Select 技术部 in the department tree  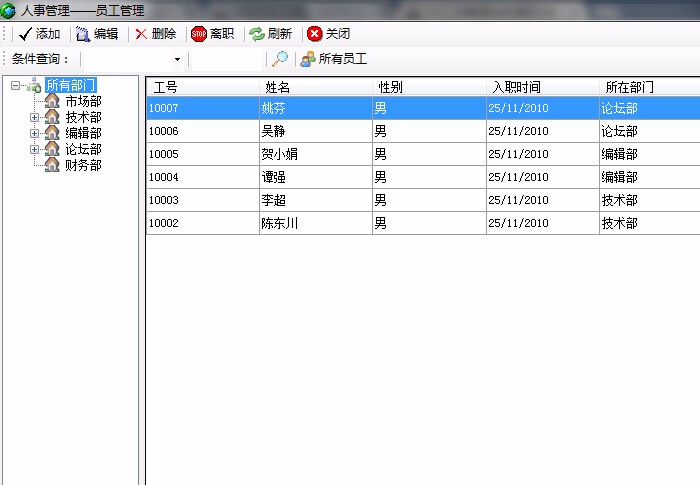click(83, 117)
